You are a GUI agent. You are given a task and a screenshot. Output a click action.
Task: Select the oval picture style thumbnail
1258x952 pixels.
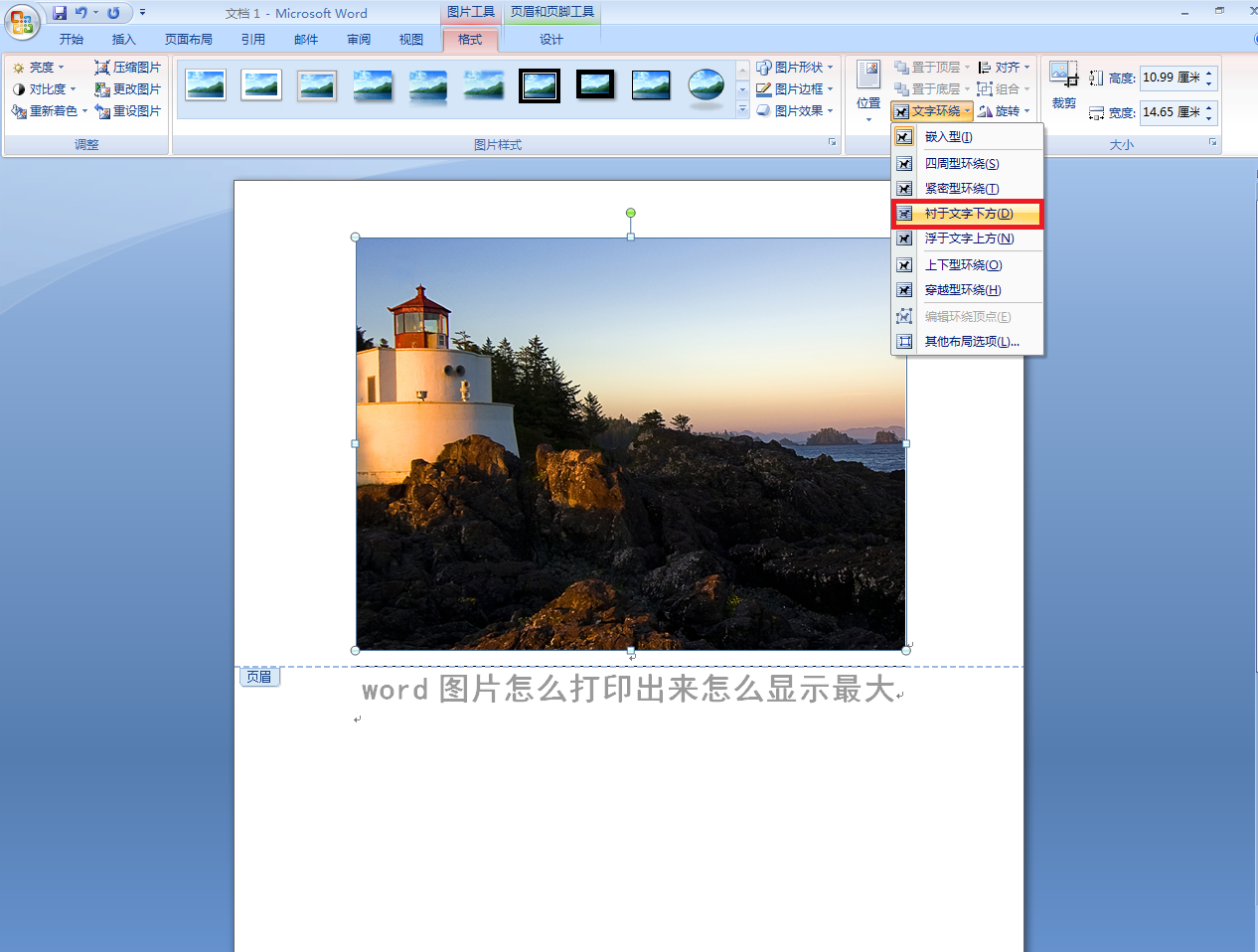[x=707, y=86]
